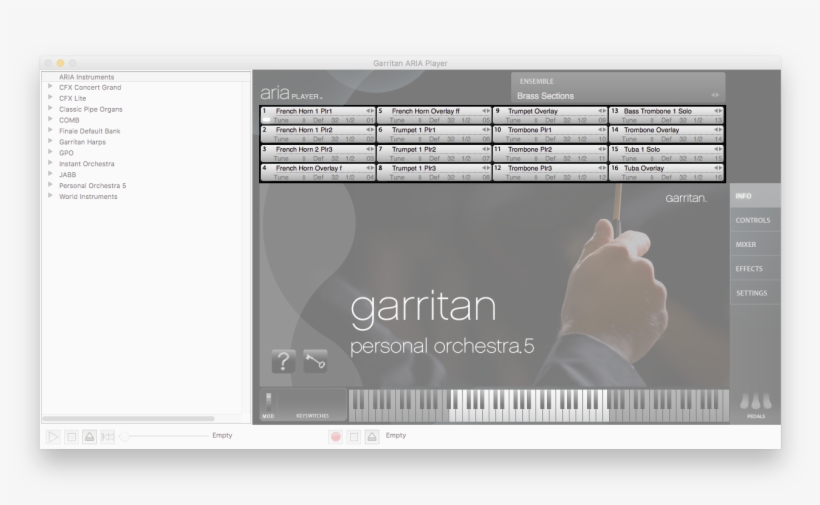This screenshot has height=505, width=820.
Task: Expand the GPO library
Action: point(50,152)
